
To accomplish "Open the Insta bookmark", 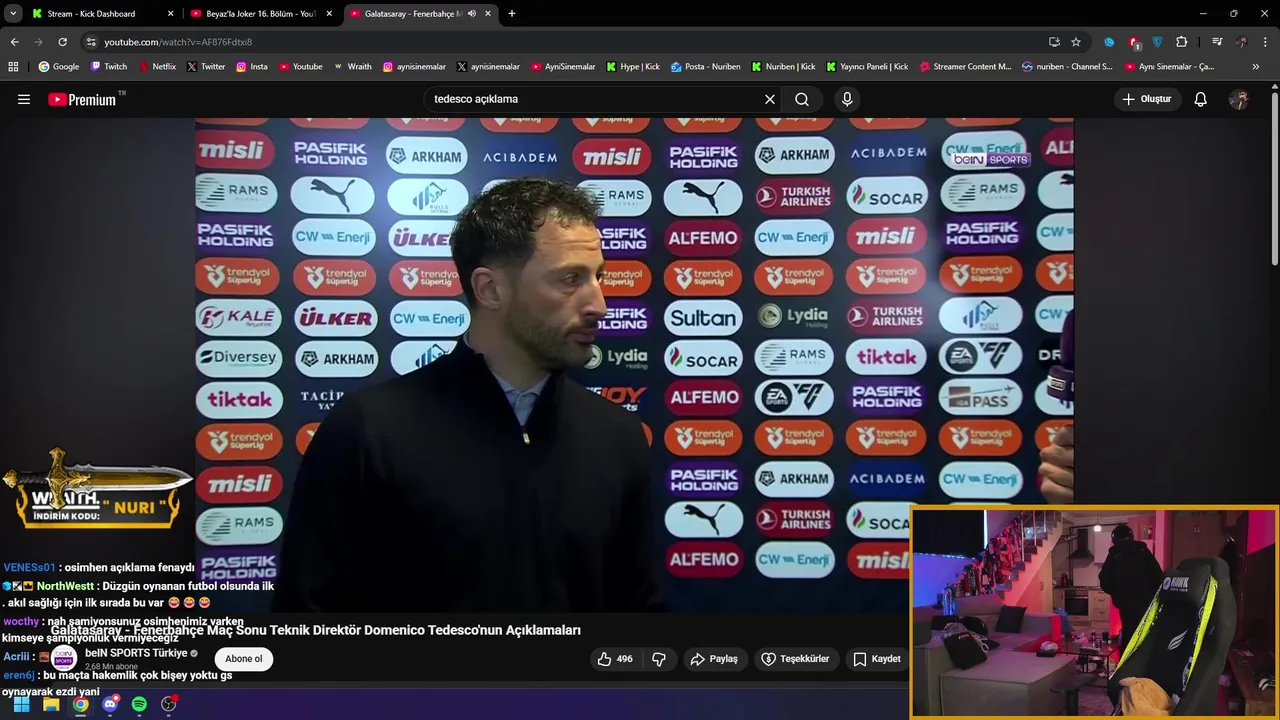I will 252,67.
